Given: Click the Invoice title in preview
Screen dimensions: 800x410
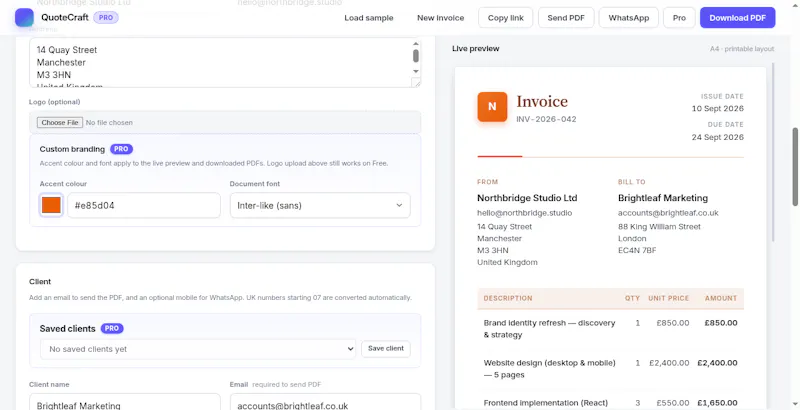Looking at the screenshot, I should point(542,101).
